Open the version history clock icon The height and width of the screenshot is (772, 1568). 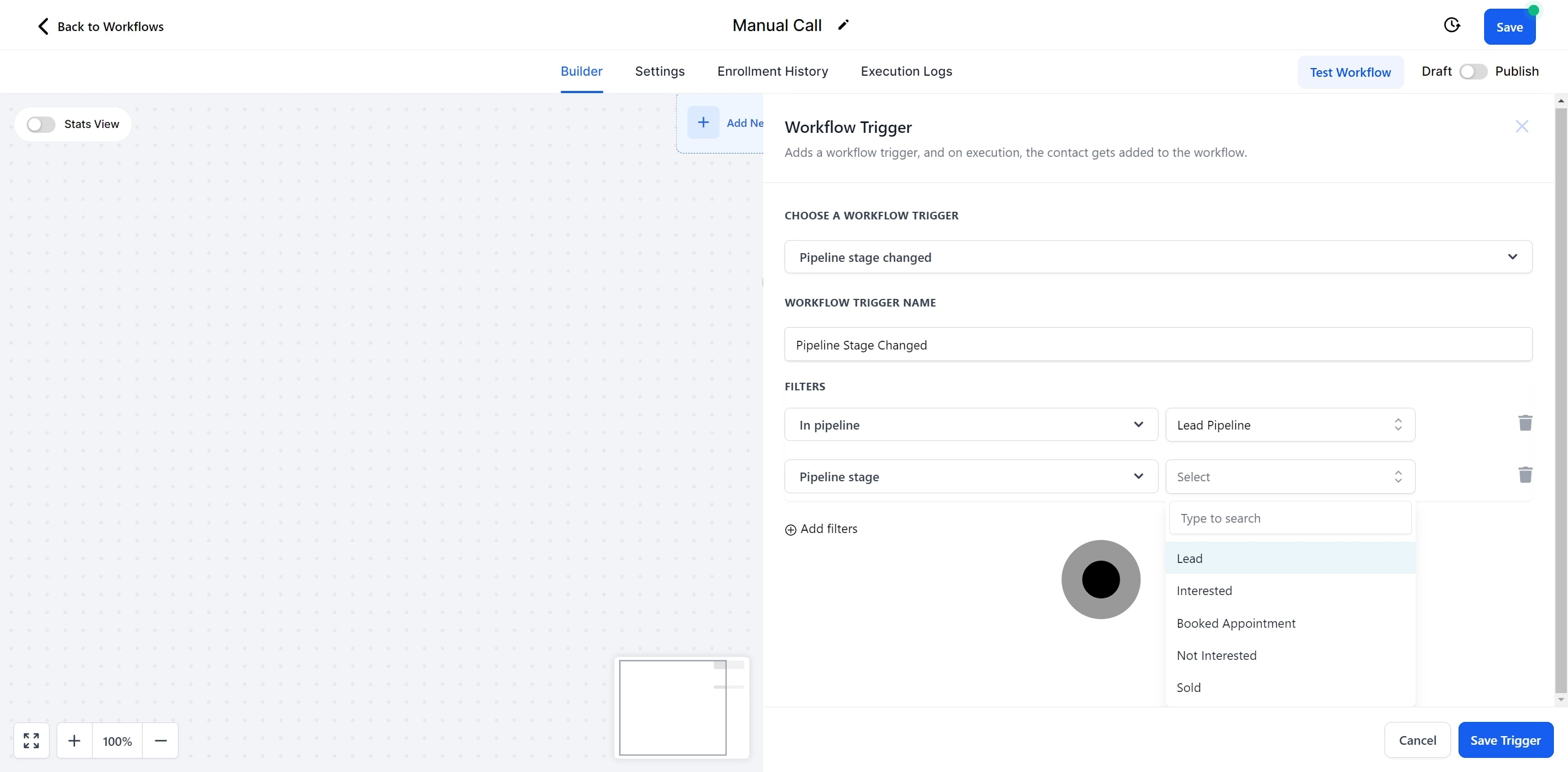click(1451, 25)
